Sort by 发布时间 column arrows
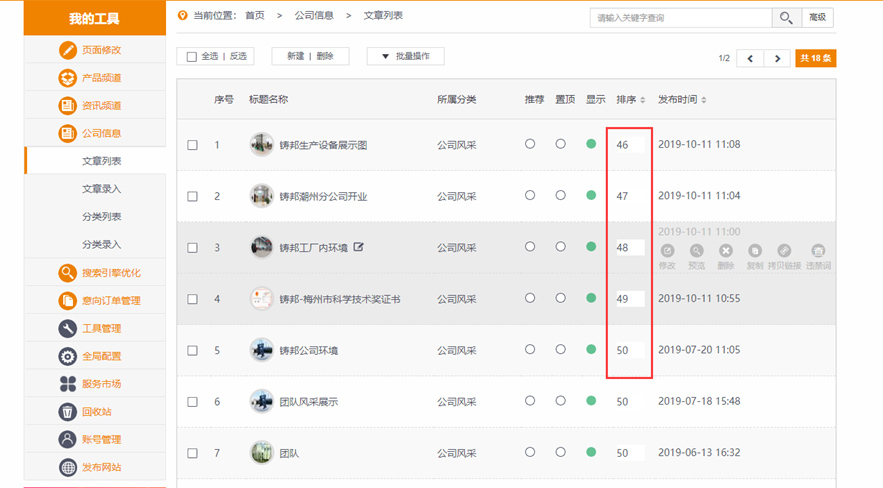Viewport: 883px width, 488px height. coord(704,100)
